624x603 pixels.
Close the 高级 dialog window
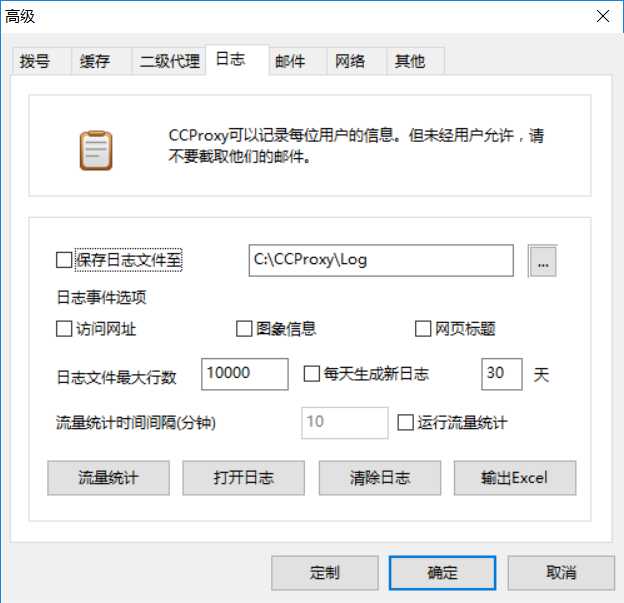pos(603,16)
